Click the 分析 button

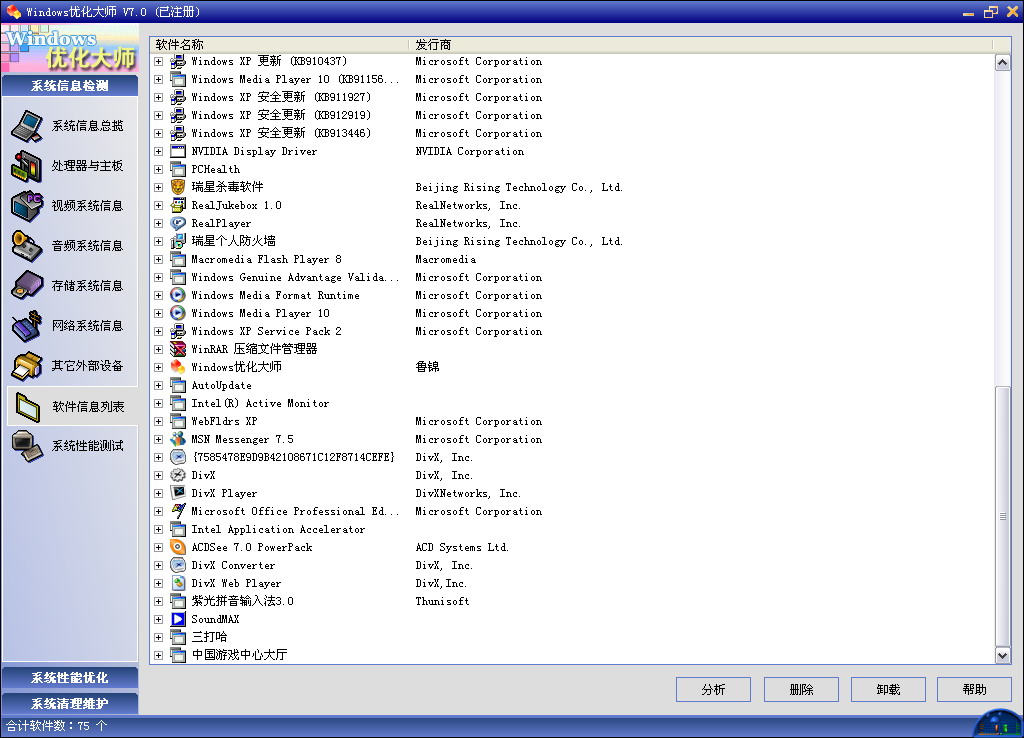click(713, 690)
